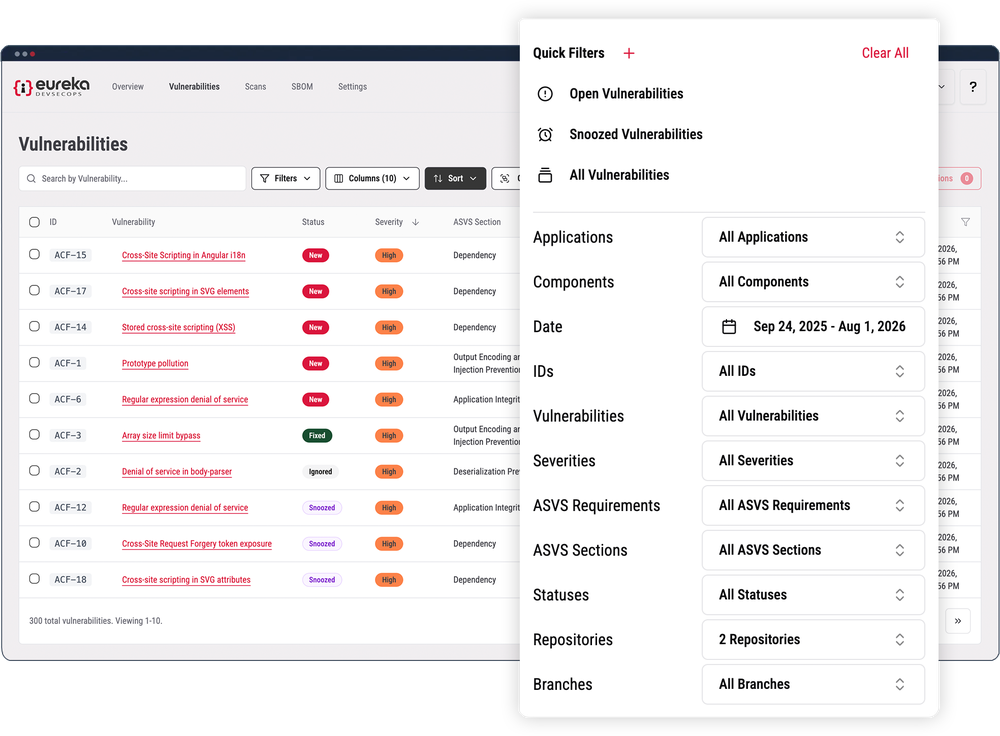
Task: Open the Sort dropdown
Action: pos(455,179)
